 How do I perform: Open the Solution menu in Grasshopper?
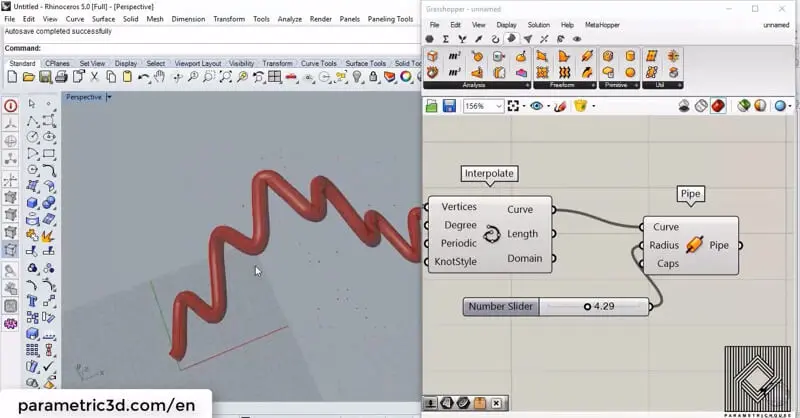click(x=538, y=25)
